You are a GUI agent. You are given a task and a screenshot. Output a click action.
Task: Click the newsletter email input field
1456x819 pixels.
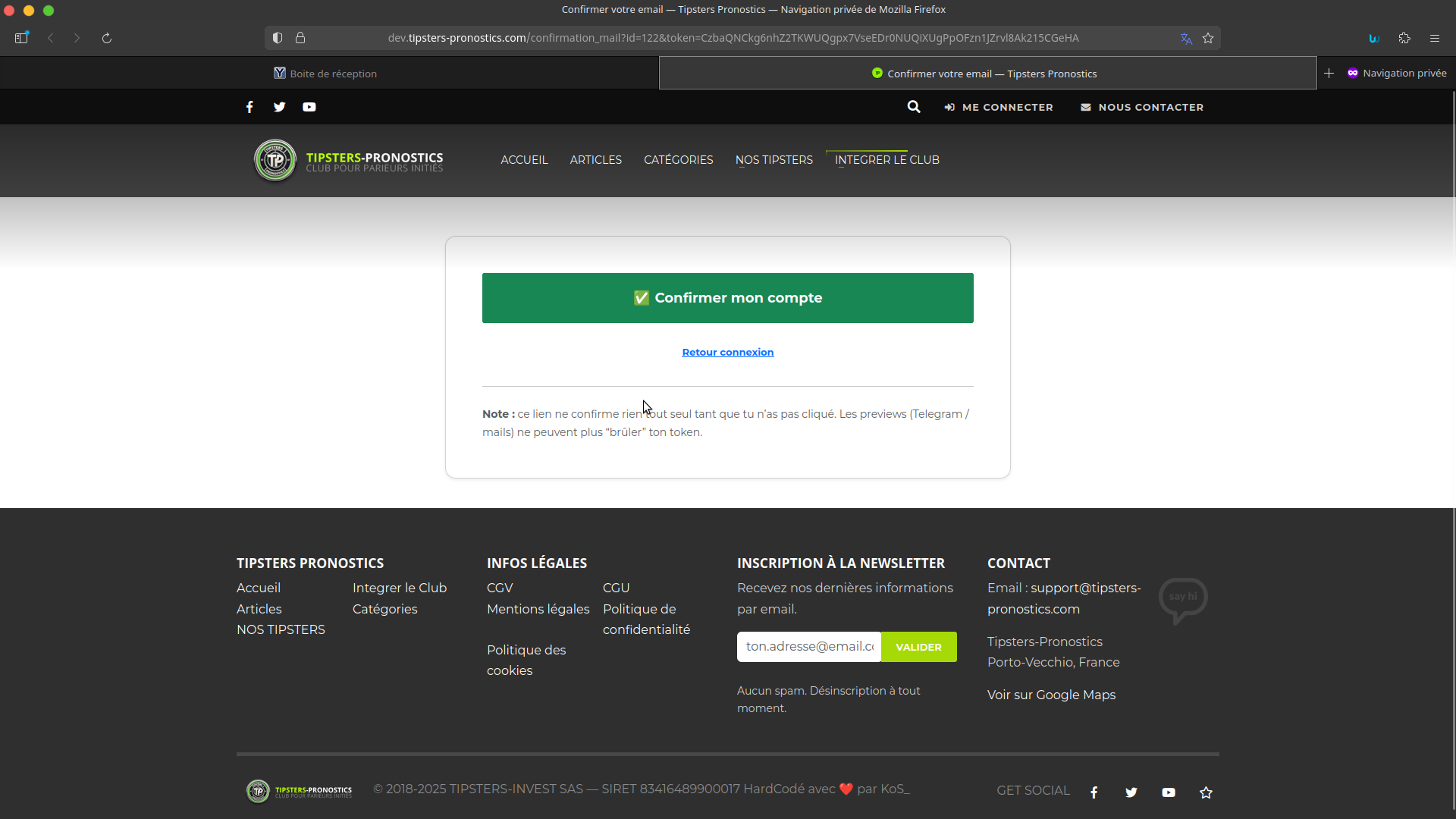click(x=808, y=647)
